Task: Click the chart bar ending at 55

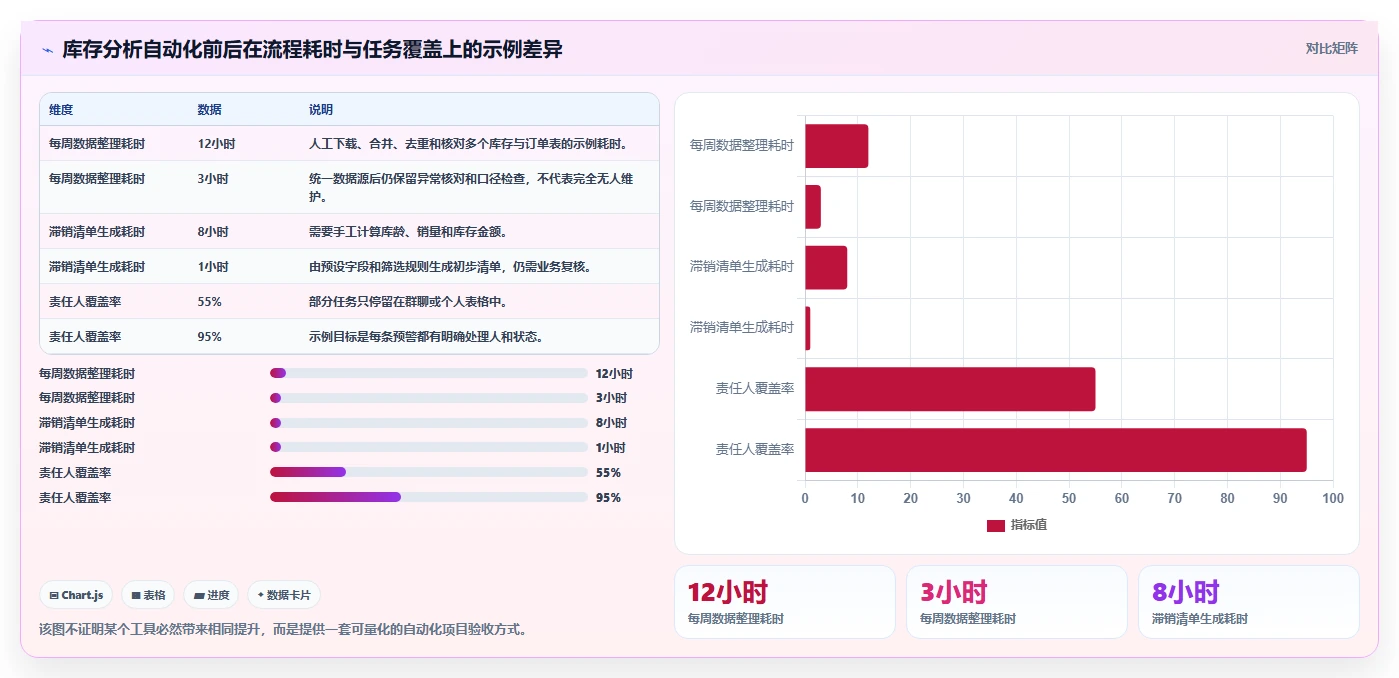Action: [x=950, y=389]
